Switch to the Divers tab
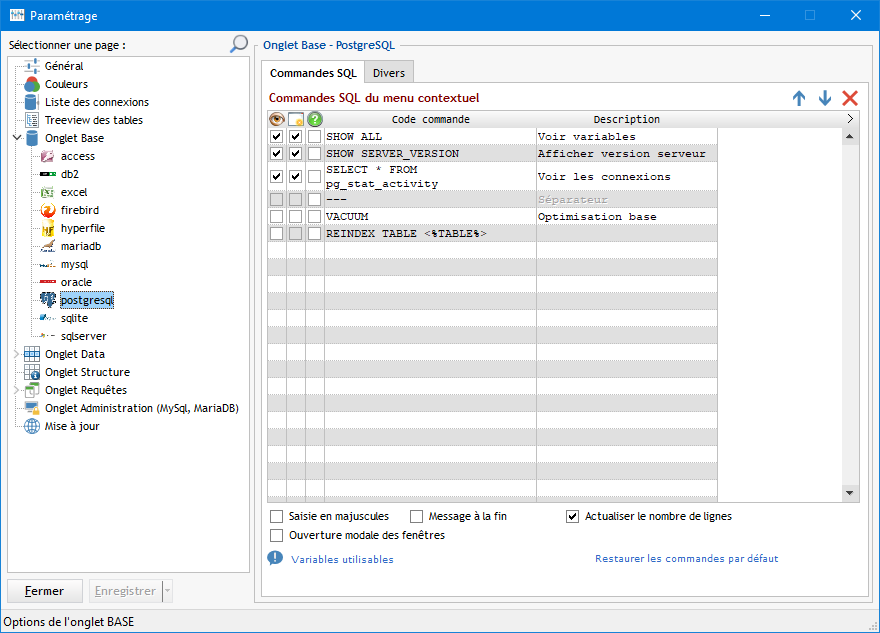Viewport: 880px width, 633px height. click(x=389, y=73)
